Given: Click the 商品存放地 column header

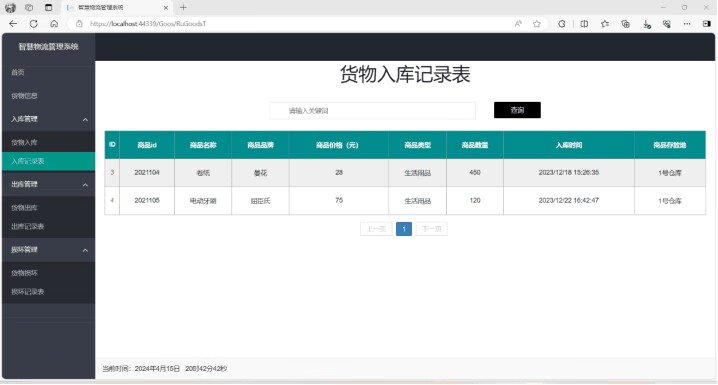Looking at the screenshot, I should (669, 145).
